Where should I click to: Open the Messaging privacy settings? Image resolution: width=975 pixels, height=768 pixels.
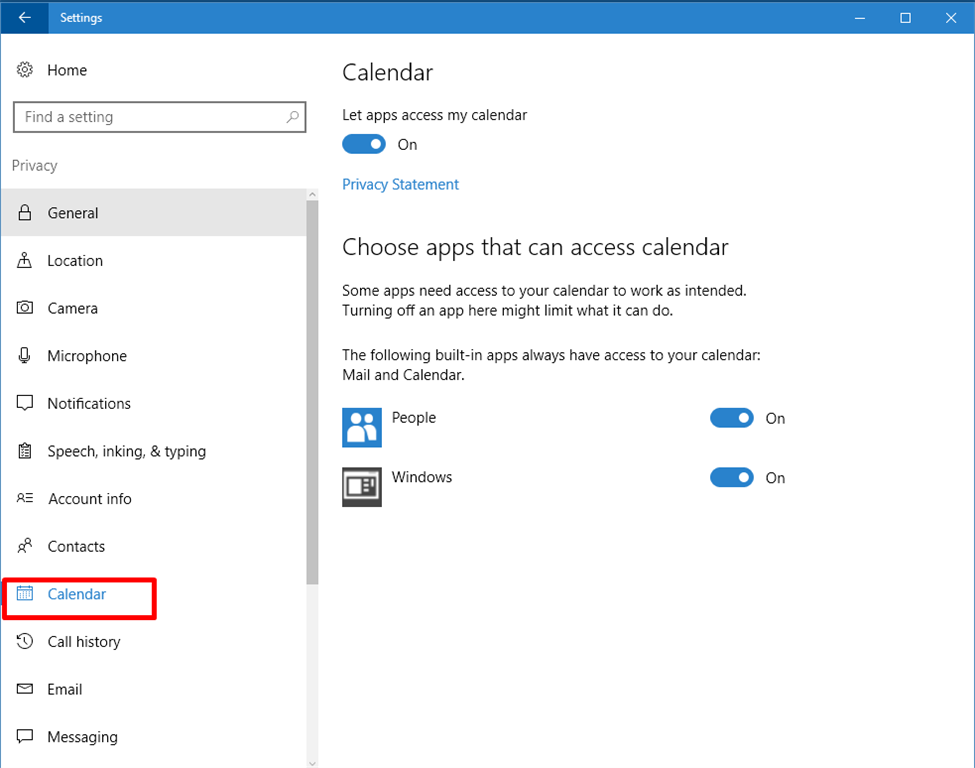82,737
